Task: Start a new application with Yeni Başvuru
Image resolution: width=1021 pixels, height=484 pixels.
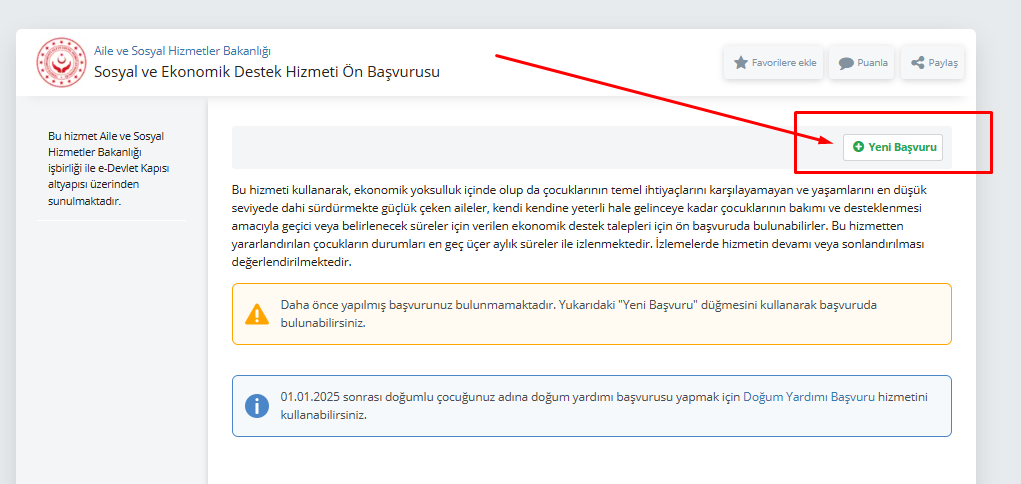Action: click(x=892, y=147)
